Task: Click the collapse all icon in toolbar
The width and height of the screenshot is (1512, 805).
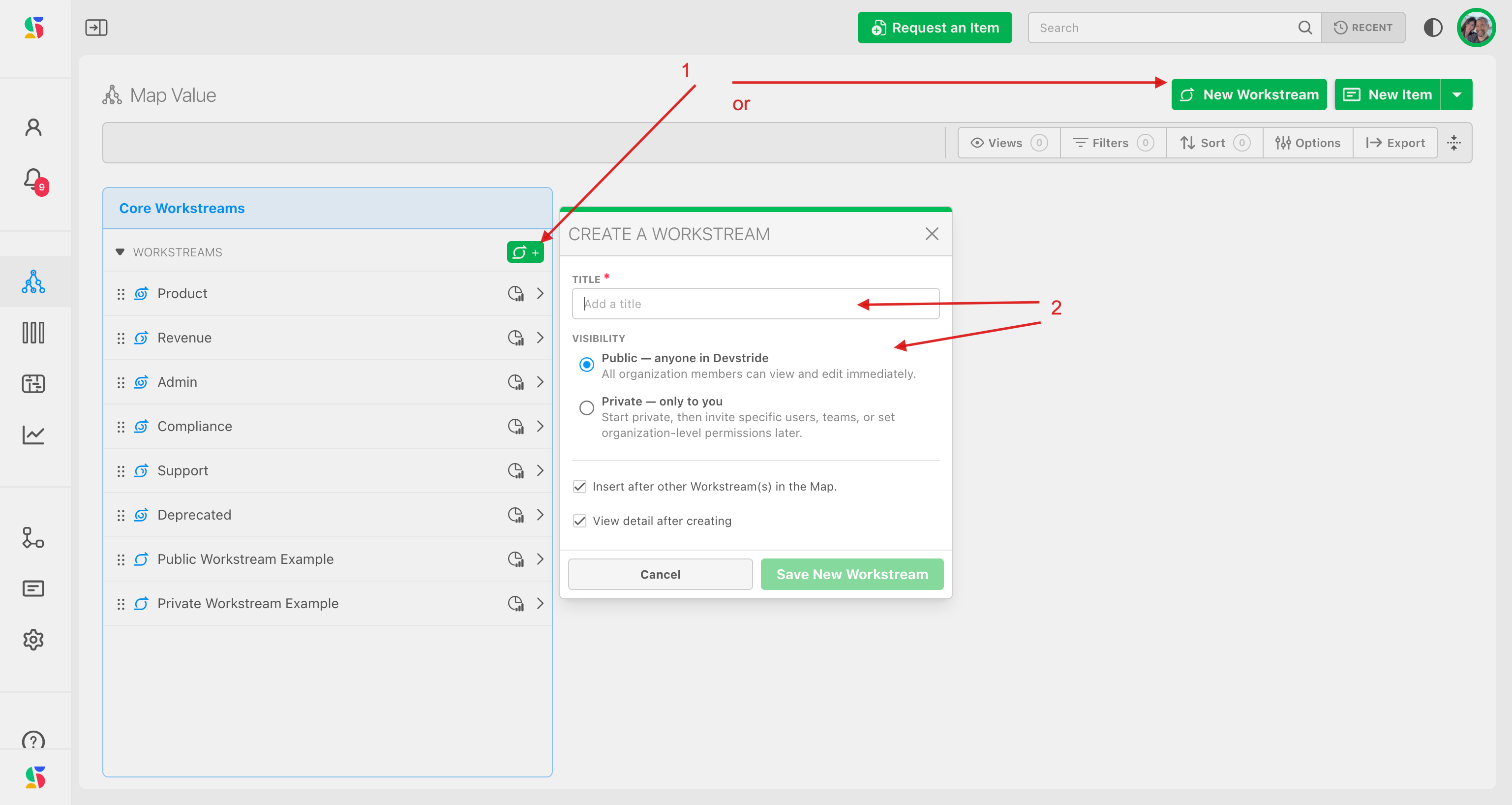Action: click(x=1453, y=143)
